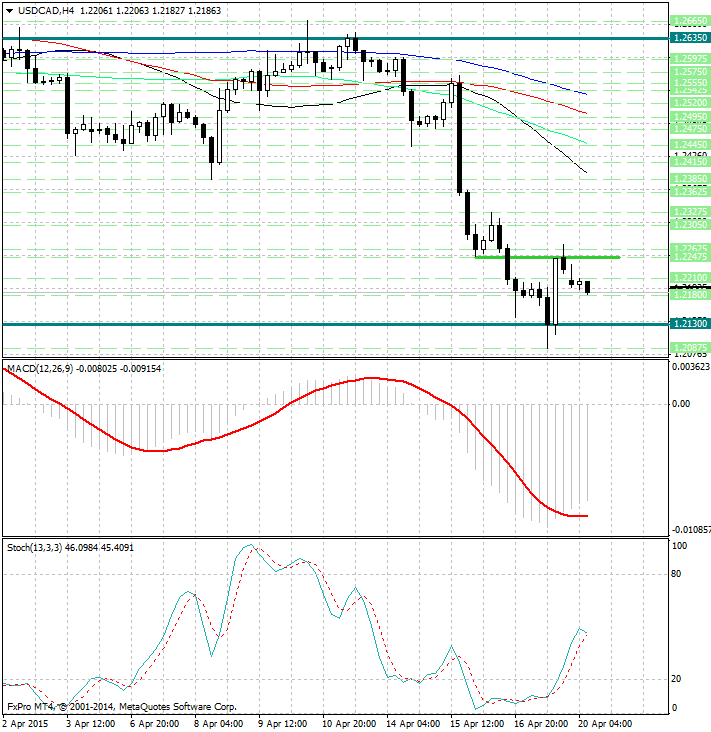Click the 20 Apr 04:00 time label
Viewport: 711px width, 732px height.
[605, 724]
